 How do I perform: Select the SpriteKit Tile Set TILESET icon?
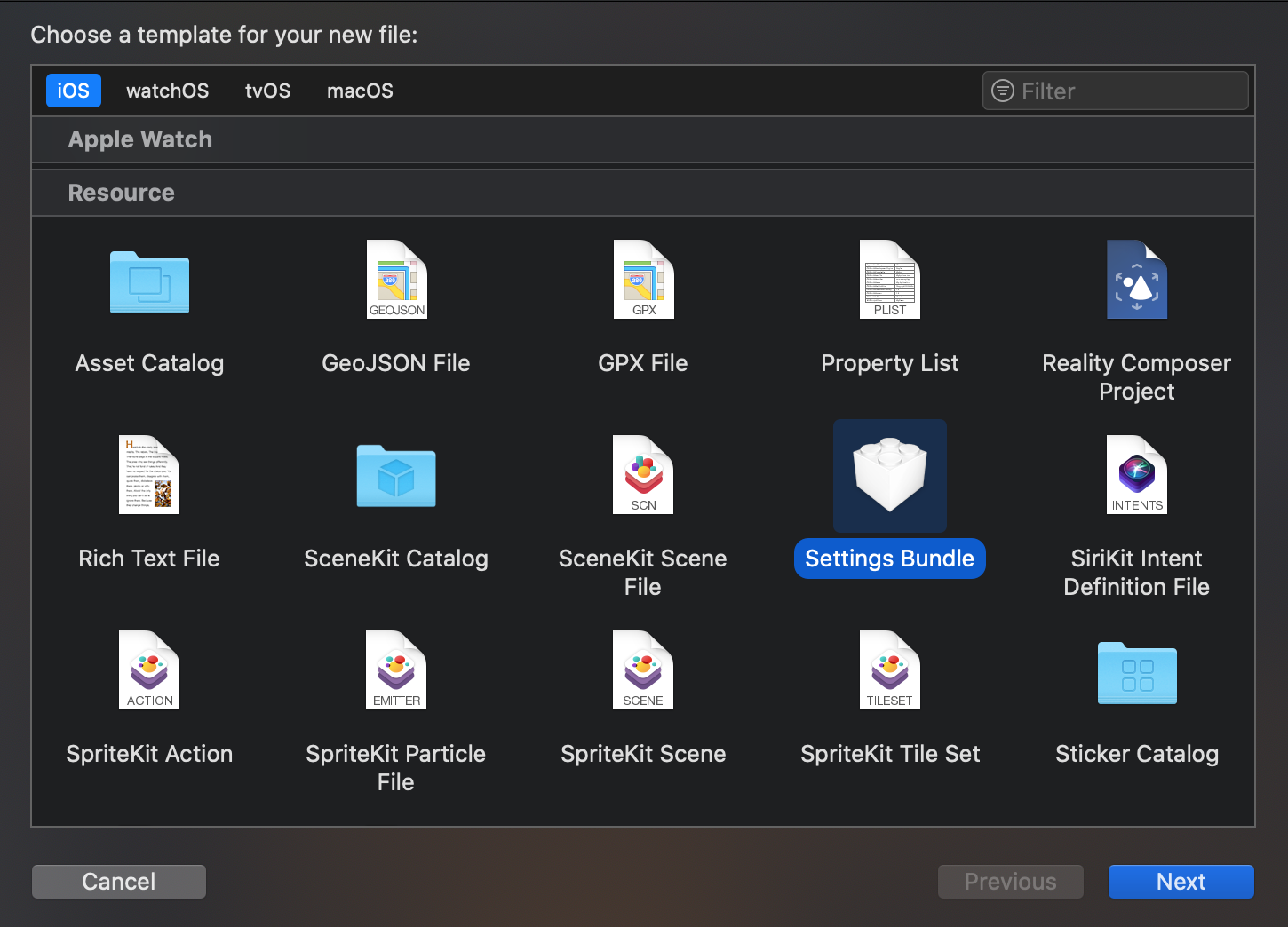tap(890, 670)
